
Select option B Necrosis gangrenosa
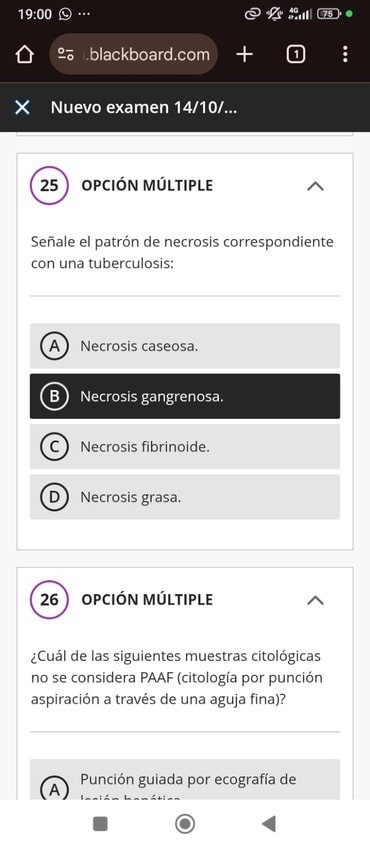coord(185,396)
